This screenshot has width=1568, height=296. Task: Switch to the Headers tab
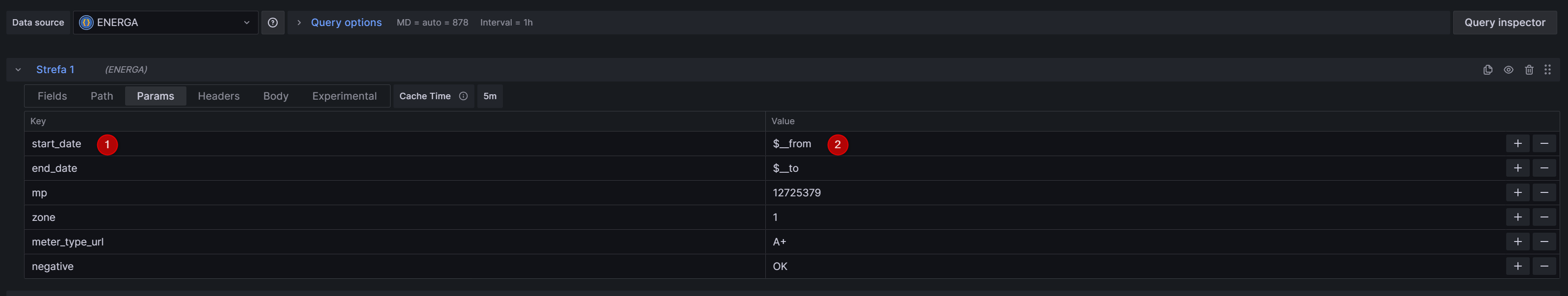(x=218, y=96)
